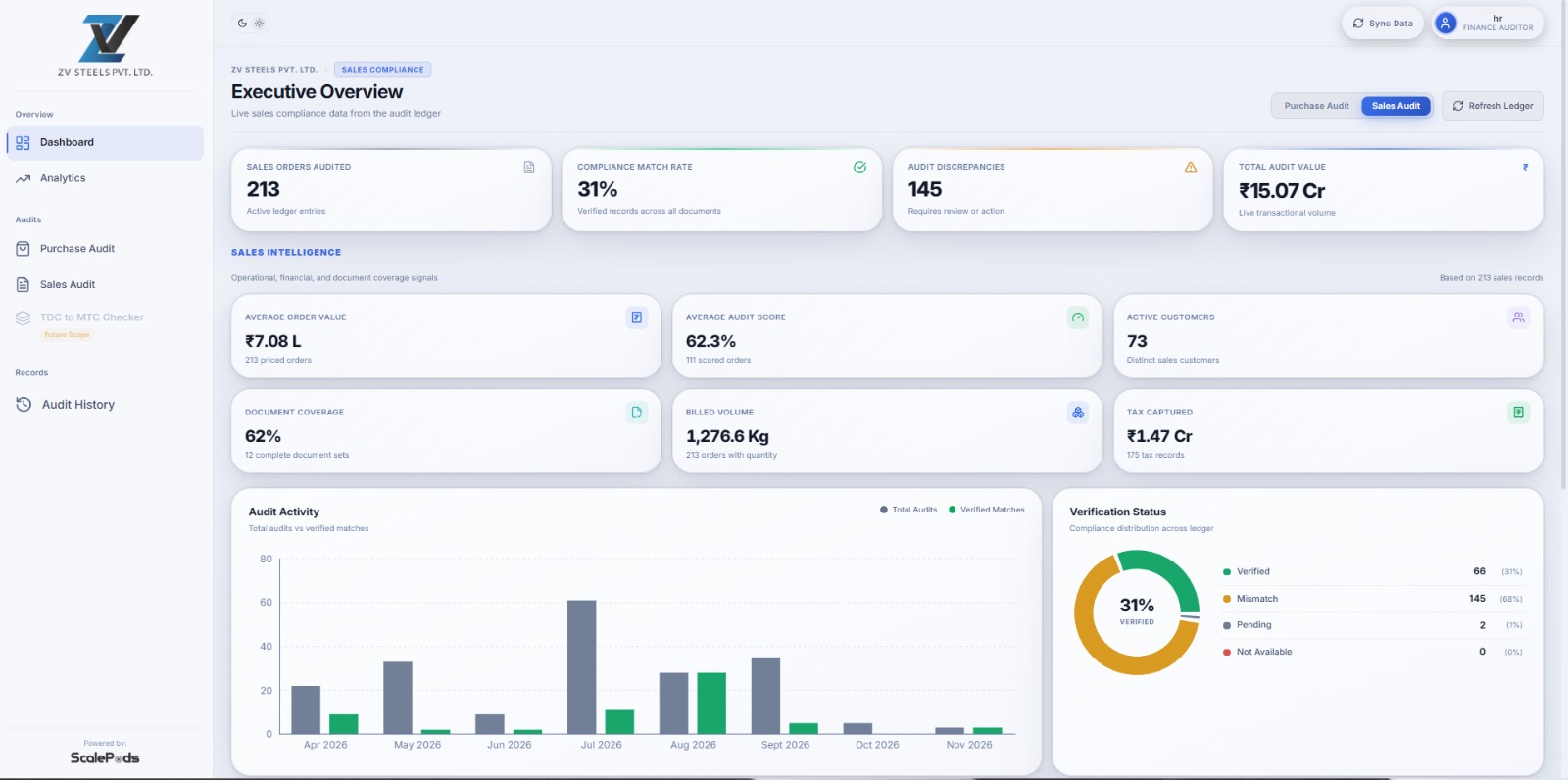Click the Total Audit Value rupee icon
1568x780 pixels.
tap(1525, 168)
